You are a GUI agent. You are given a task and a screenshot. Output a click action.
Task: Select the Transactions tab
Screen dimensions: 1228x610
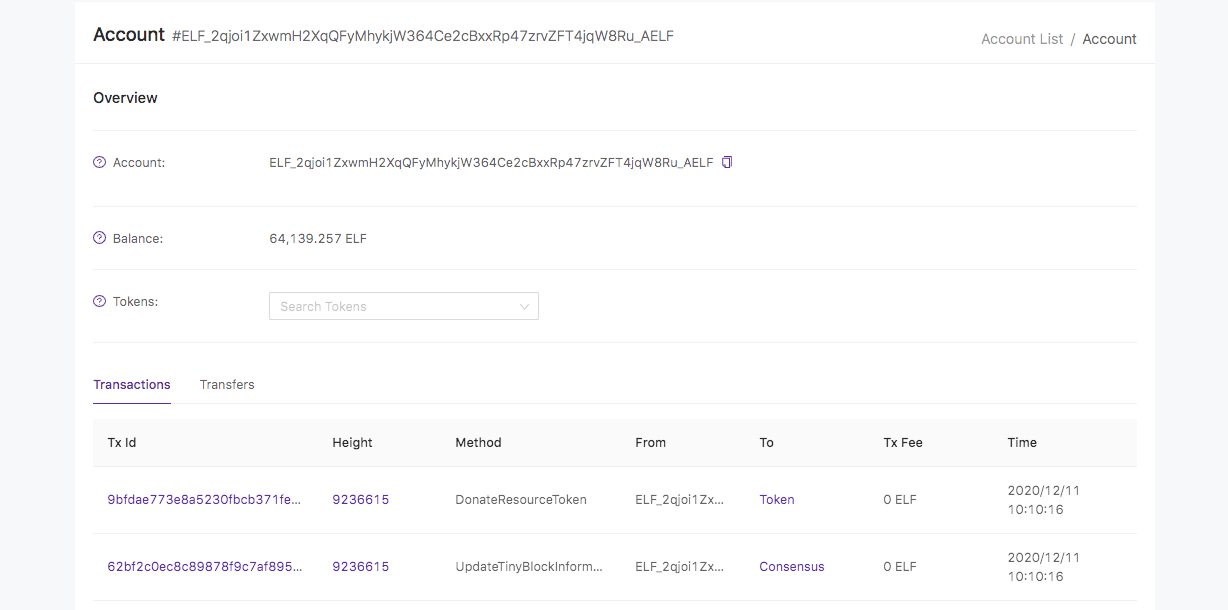click(x=132, y=385)
